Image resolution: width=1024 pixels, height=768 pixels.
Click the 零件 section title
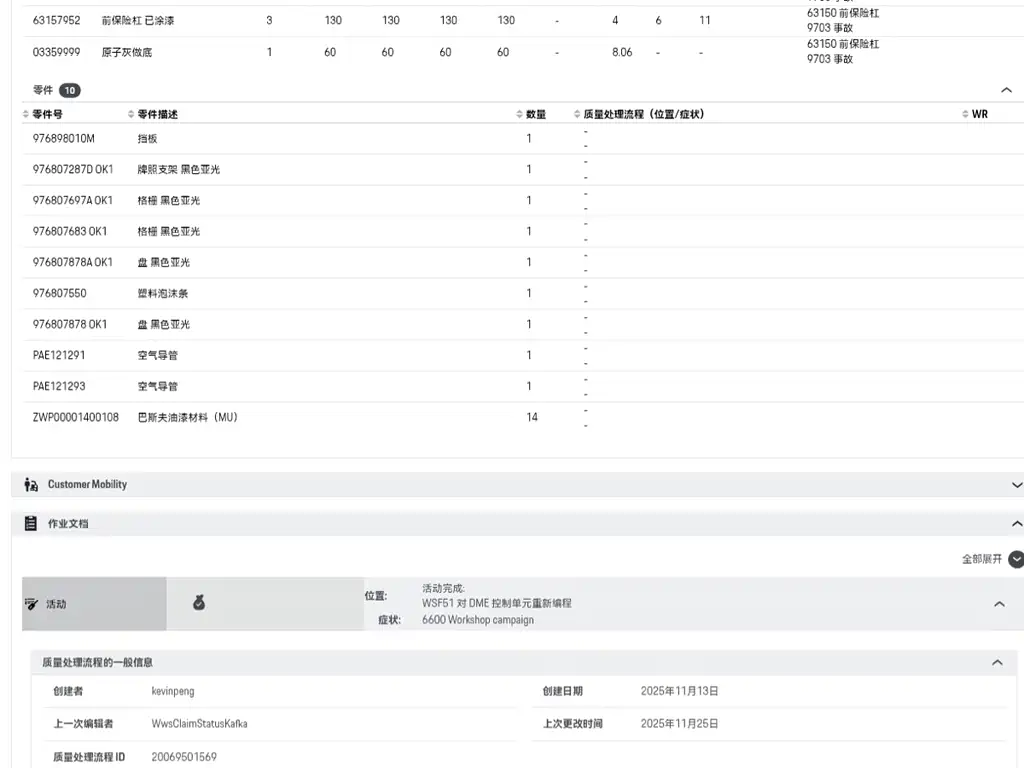(43, 90)
